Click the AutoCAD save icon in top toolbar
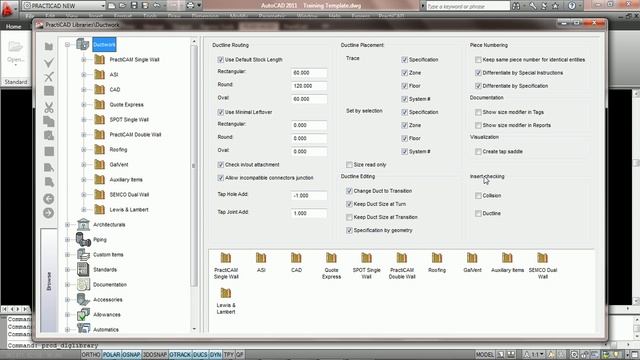This screenshot has height=360, width=640. 134,6
